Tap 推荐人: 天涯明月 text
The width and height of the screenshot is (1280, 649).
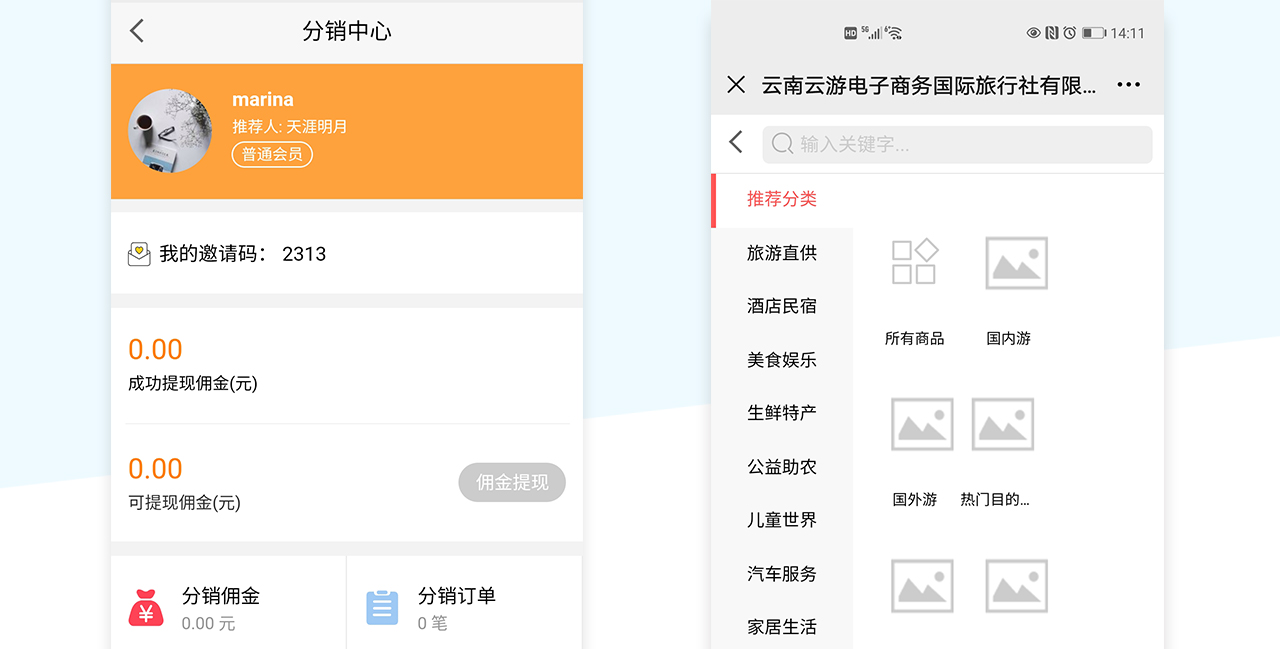point(290,127)
